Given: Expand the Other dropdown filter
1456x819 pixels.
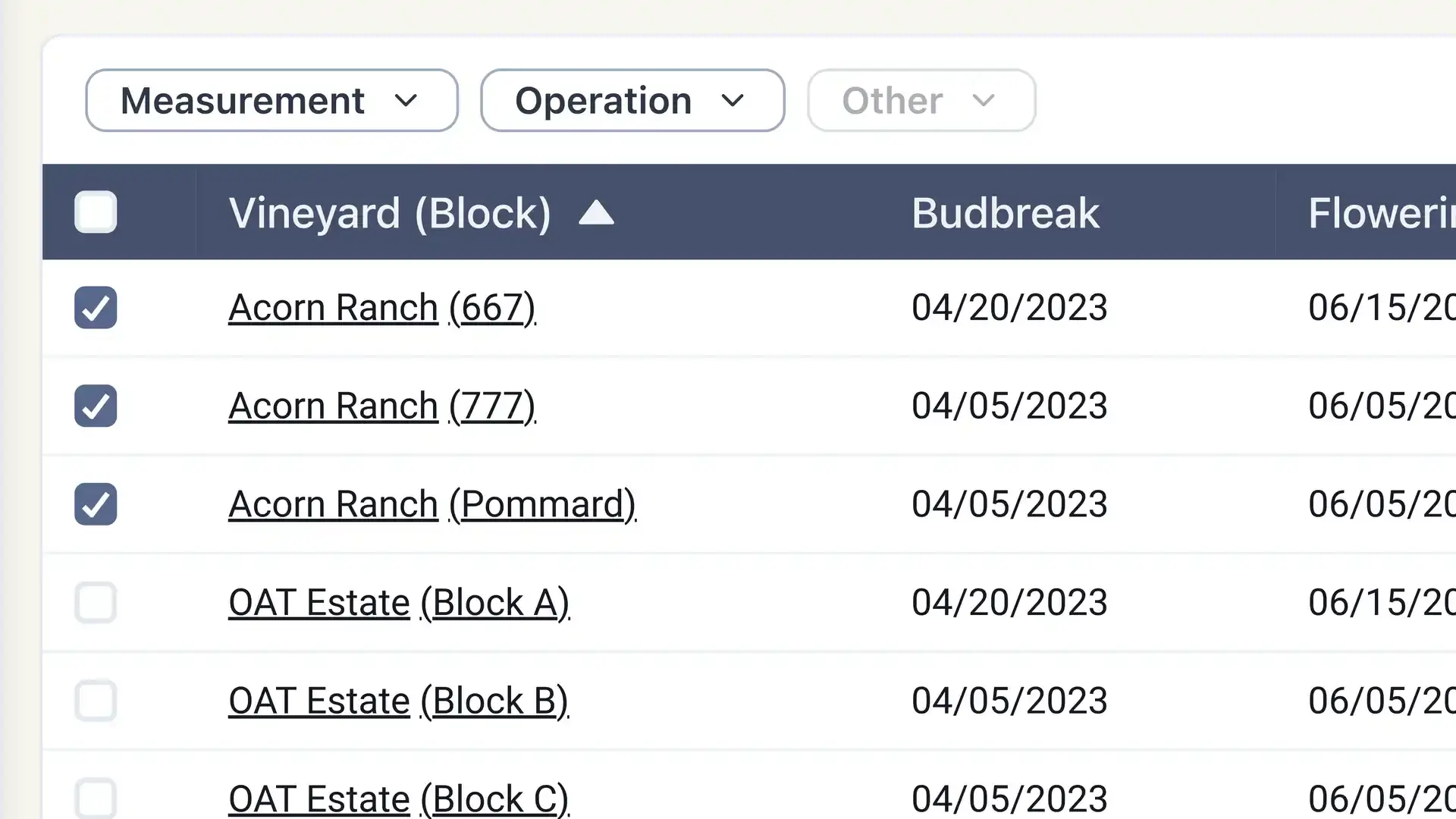Looking at the screenshot, I should click(x=920, y=99).
